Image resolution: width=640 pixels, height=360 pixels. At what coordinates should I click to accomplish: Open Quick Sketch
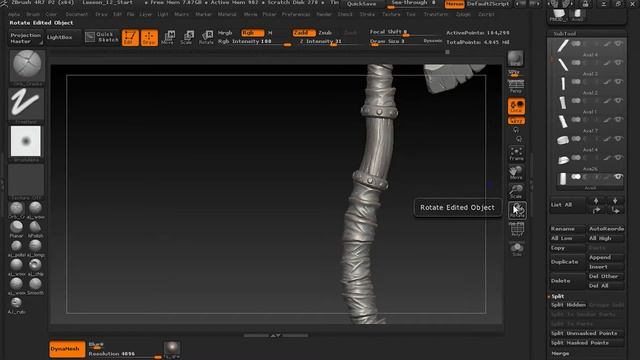pos(102,38)
